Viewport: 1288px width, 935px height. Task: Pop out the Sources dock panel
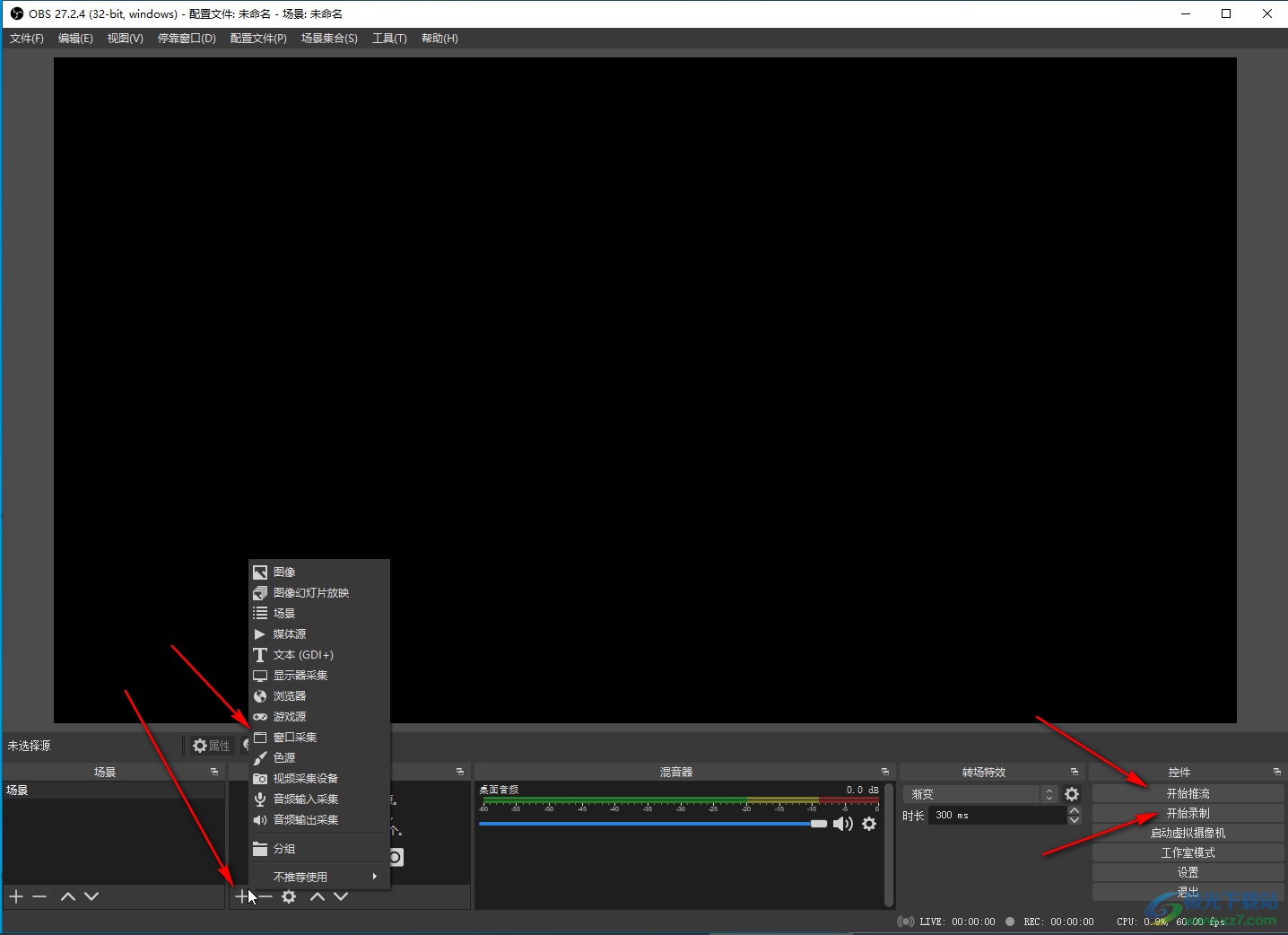[x=460, y=772]
